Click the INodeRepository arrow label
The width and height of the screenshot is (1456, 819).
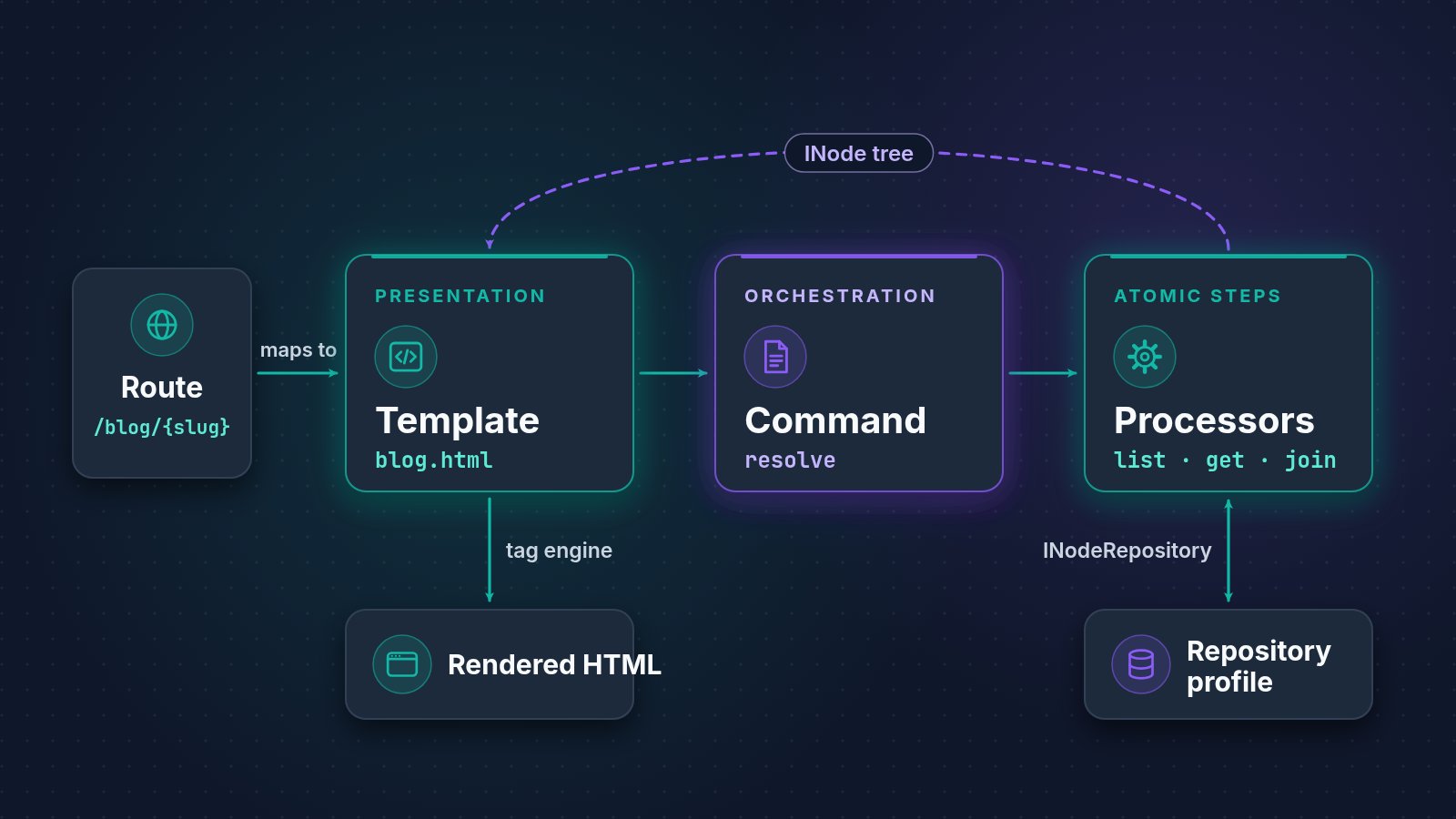point(1127,551)
